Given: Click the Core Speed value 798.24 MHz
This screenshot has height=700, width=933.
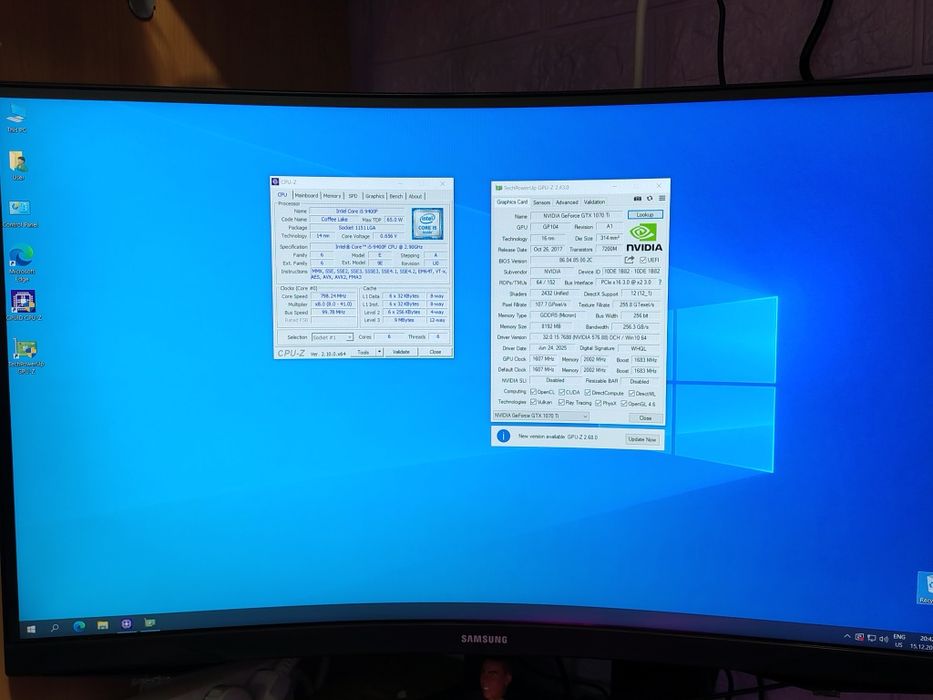Looking at the screenshot, I should [x=333, y=296].
